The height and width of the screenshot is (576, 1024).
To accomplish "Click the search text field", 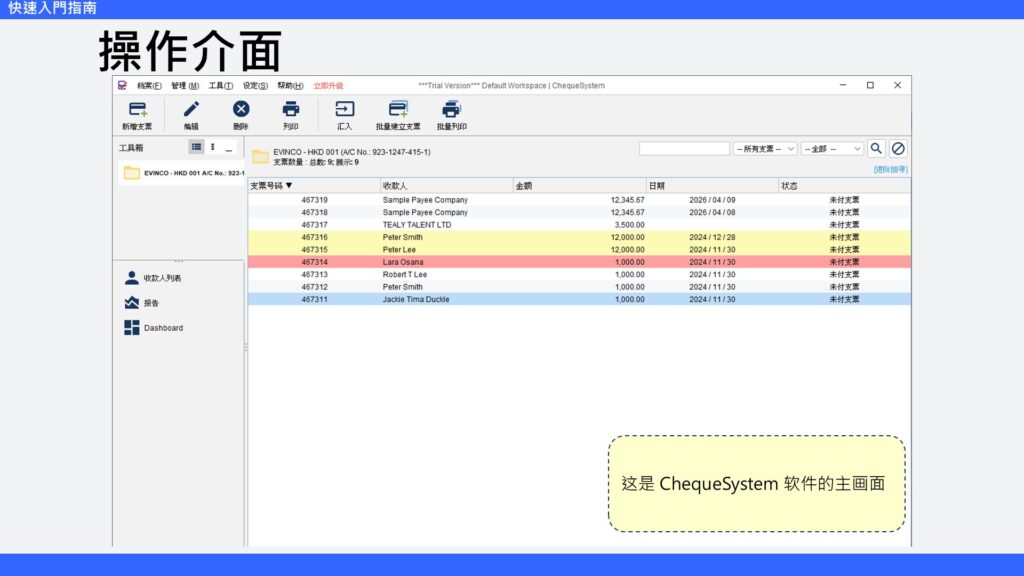I will point(684,149).
